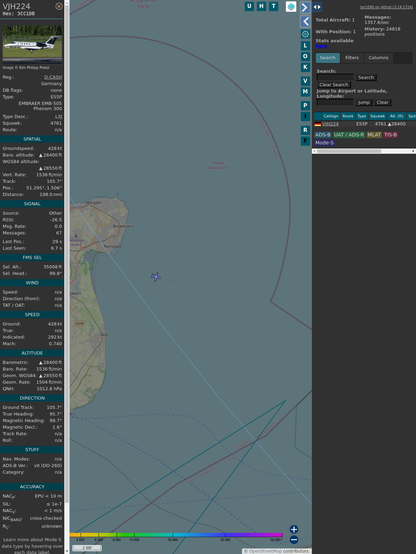Collapse sidebar with left chevron arrow
Viewport: 416px width, 554px height.
click(x=305, y=22)
